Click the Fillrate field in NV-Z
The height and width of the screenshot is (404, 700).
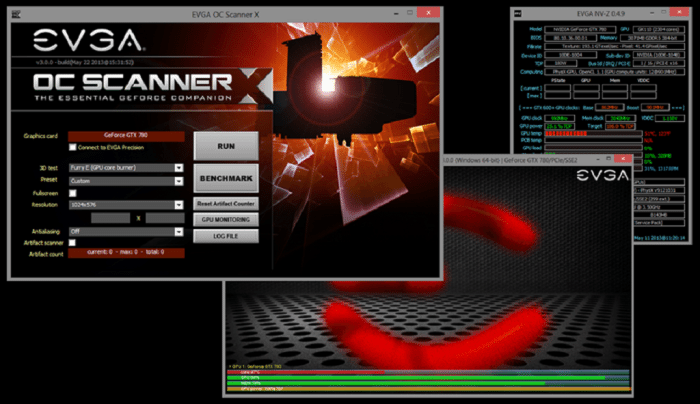[614, 46]
